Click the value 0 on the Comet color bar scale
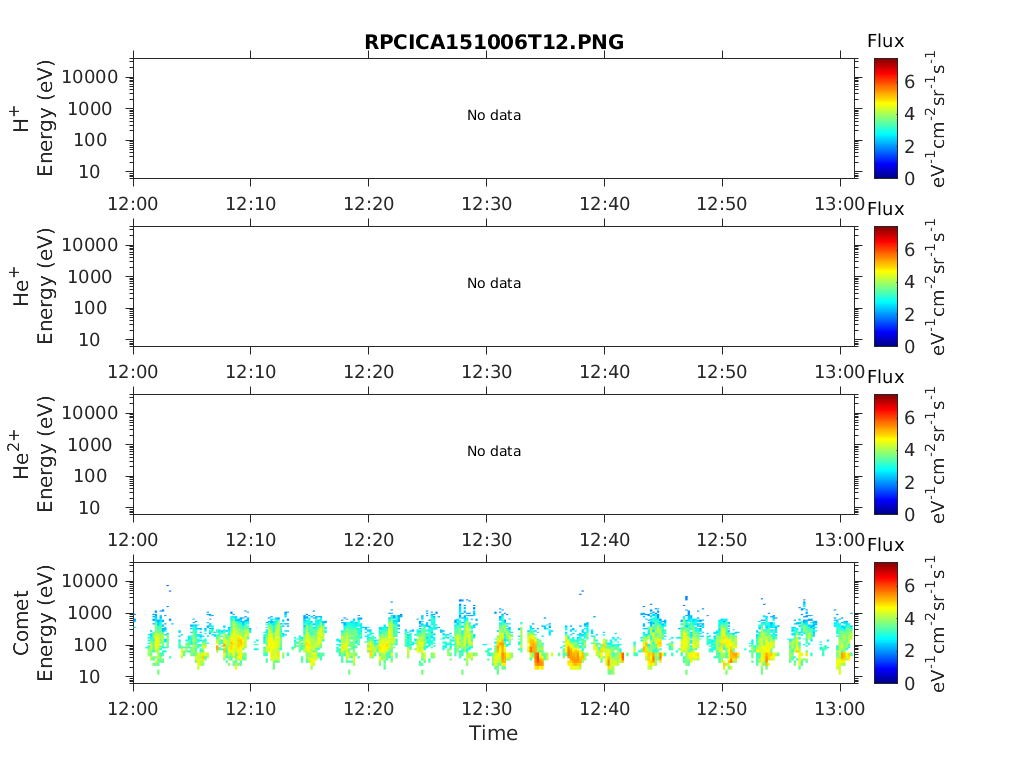1024x768 pixels. [909, 683]
